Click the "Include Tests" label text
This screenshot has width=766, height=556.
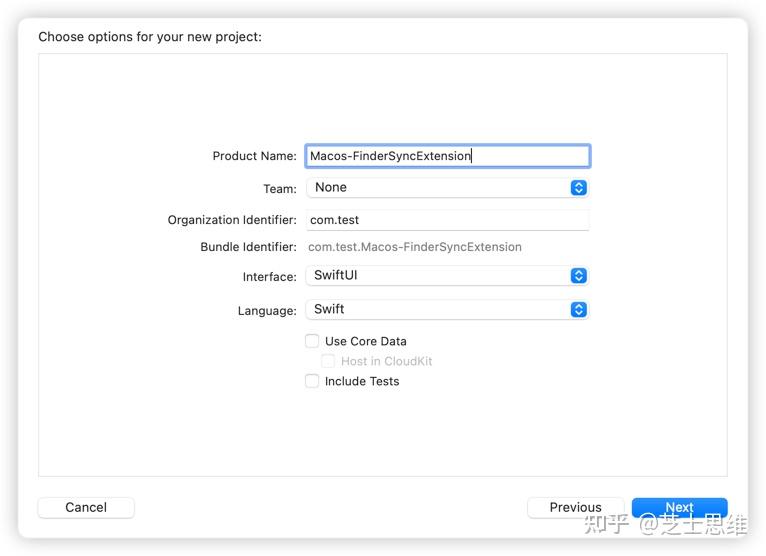pos(362,381)
